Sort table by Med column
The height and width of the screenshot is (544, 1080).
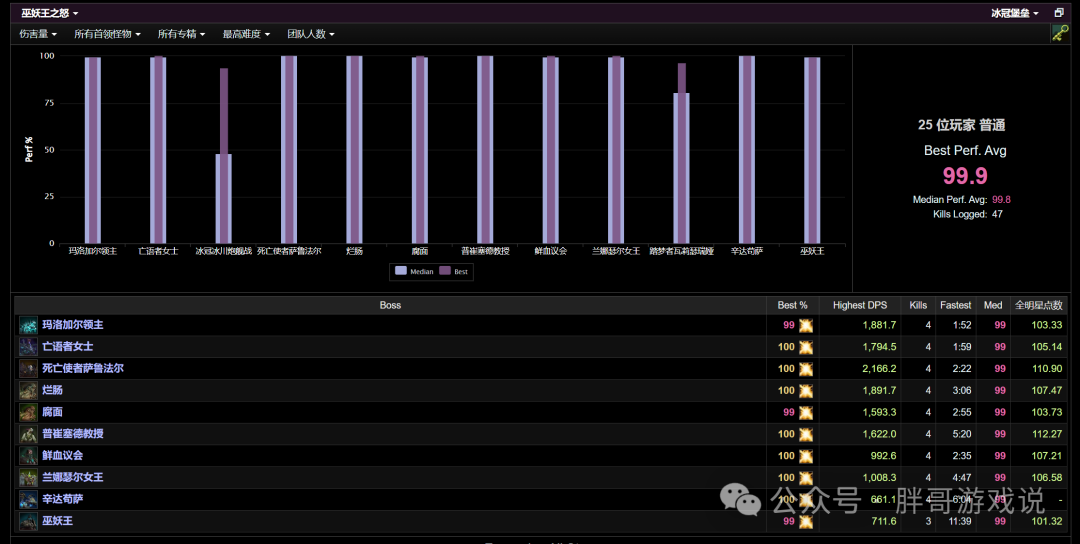pos(993,305)
